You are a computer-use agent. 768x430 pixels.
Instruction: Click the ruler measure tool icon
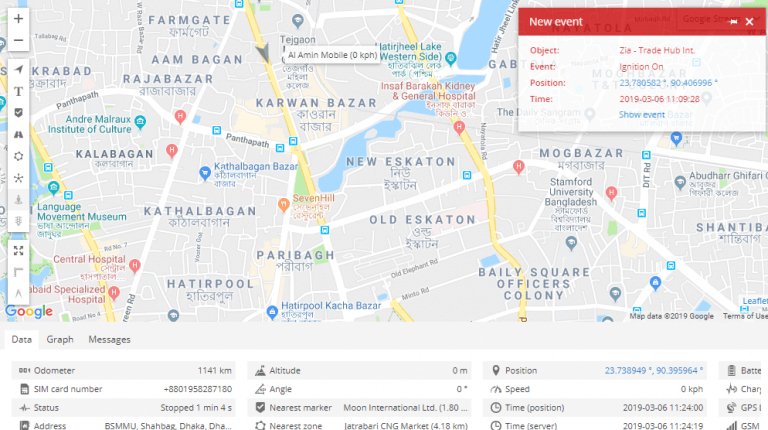tap(18, 272)
